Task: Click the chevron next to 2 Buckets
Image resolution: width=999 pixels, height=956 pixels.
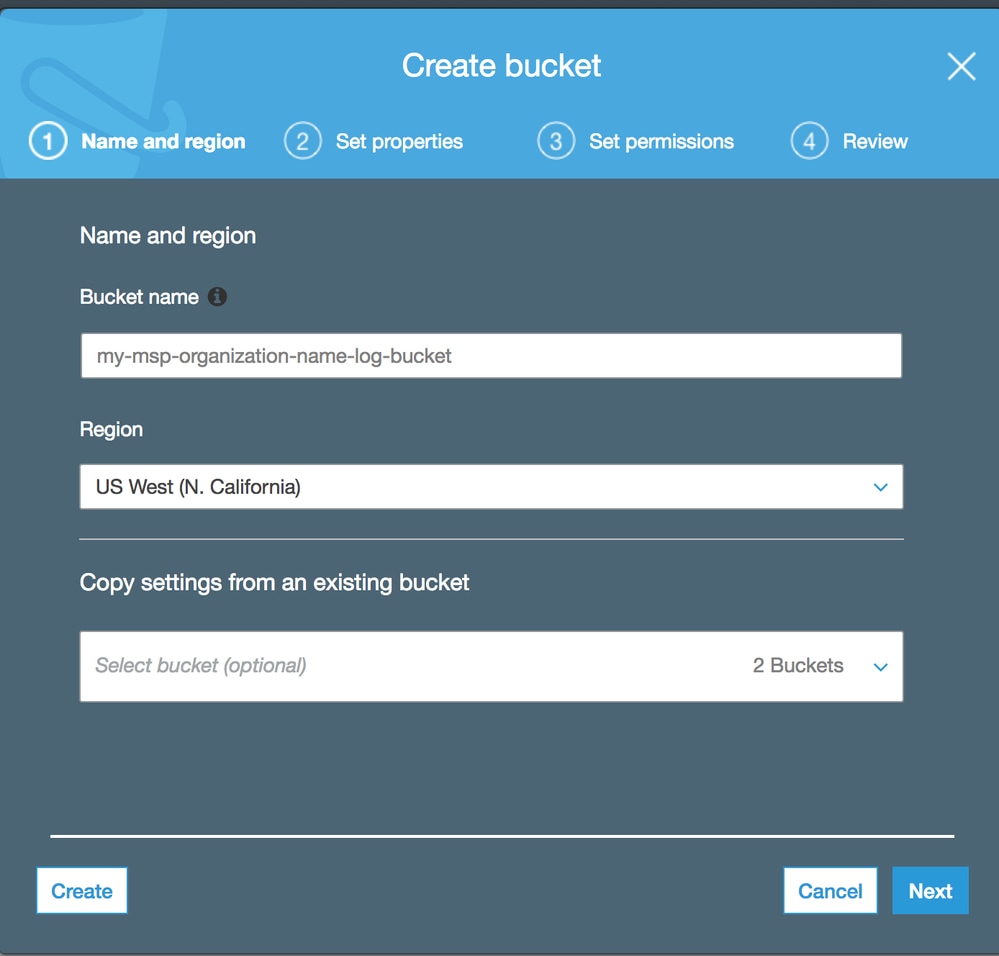Action: 880,667
